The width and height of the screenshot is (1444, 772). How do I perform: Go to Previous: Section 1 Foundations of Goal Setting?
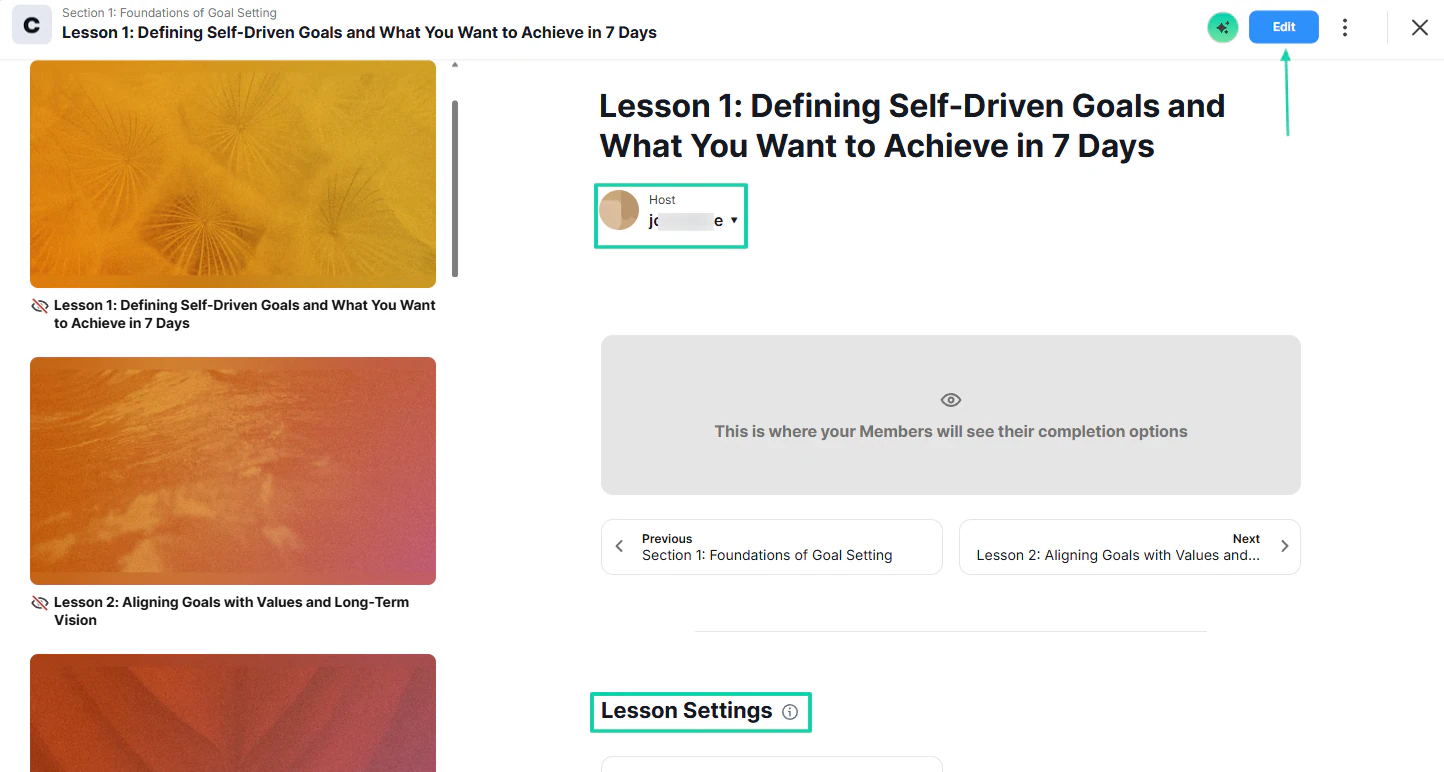click(x=771, y=547)
